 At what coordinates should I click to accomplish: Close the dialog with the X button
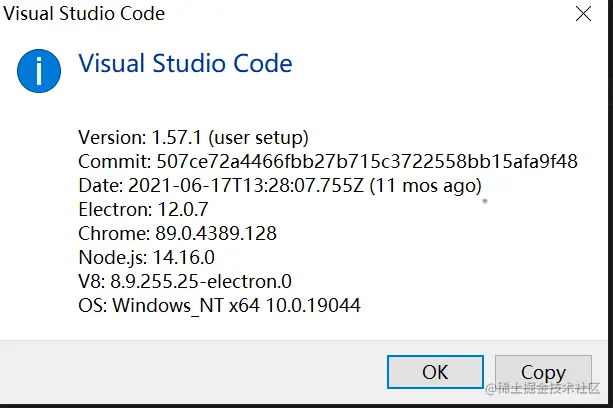[x=583, y=15]
